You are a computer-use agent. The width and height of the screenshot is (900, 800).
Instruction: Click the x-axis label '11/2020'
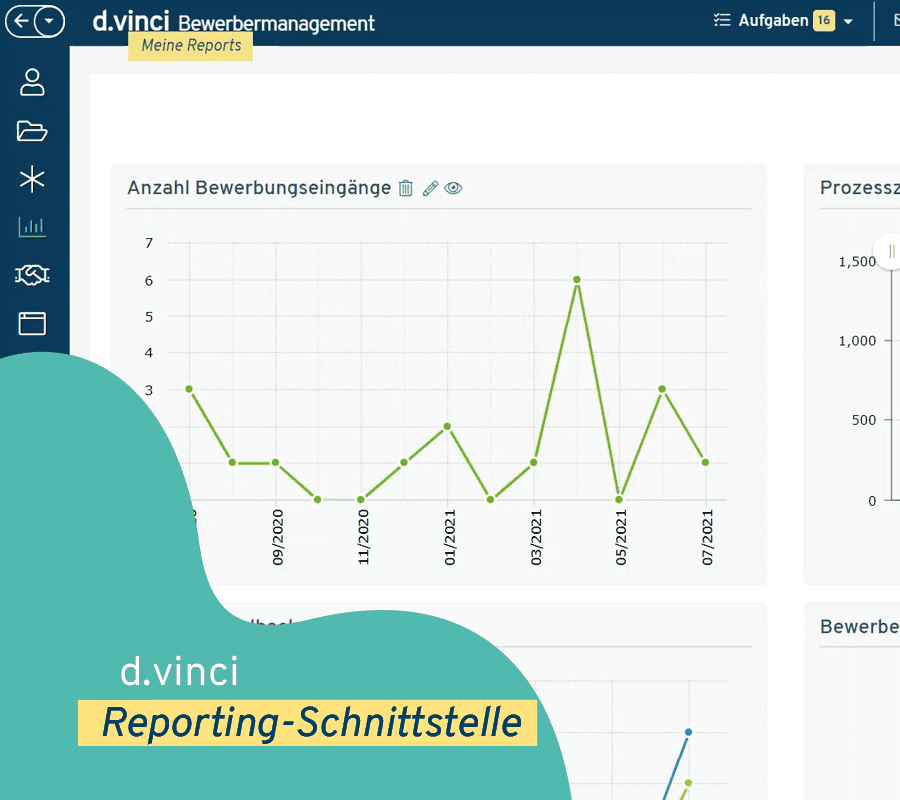[363, 537]
